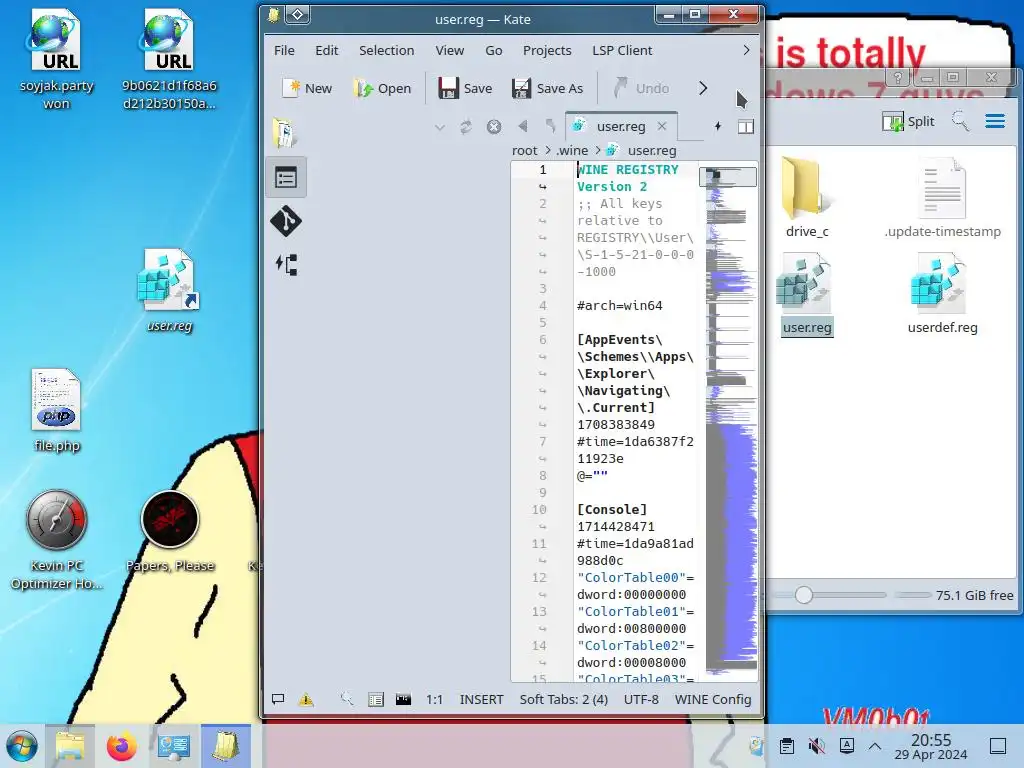Open the Projects menu
The width and height of the screenshot is (1024, 768).
click(547, 50)
